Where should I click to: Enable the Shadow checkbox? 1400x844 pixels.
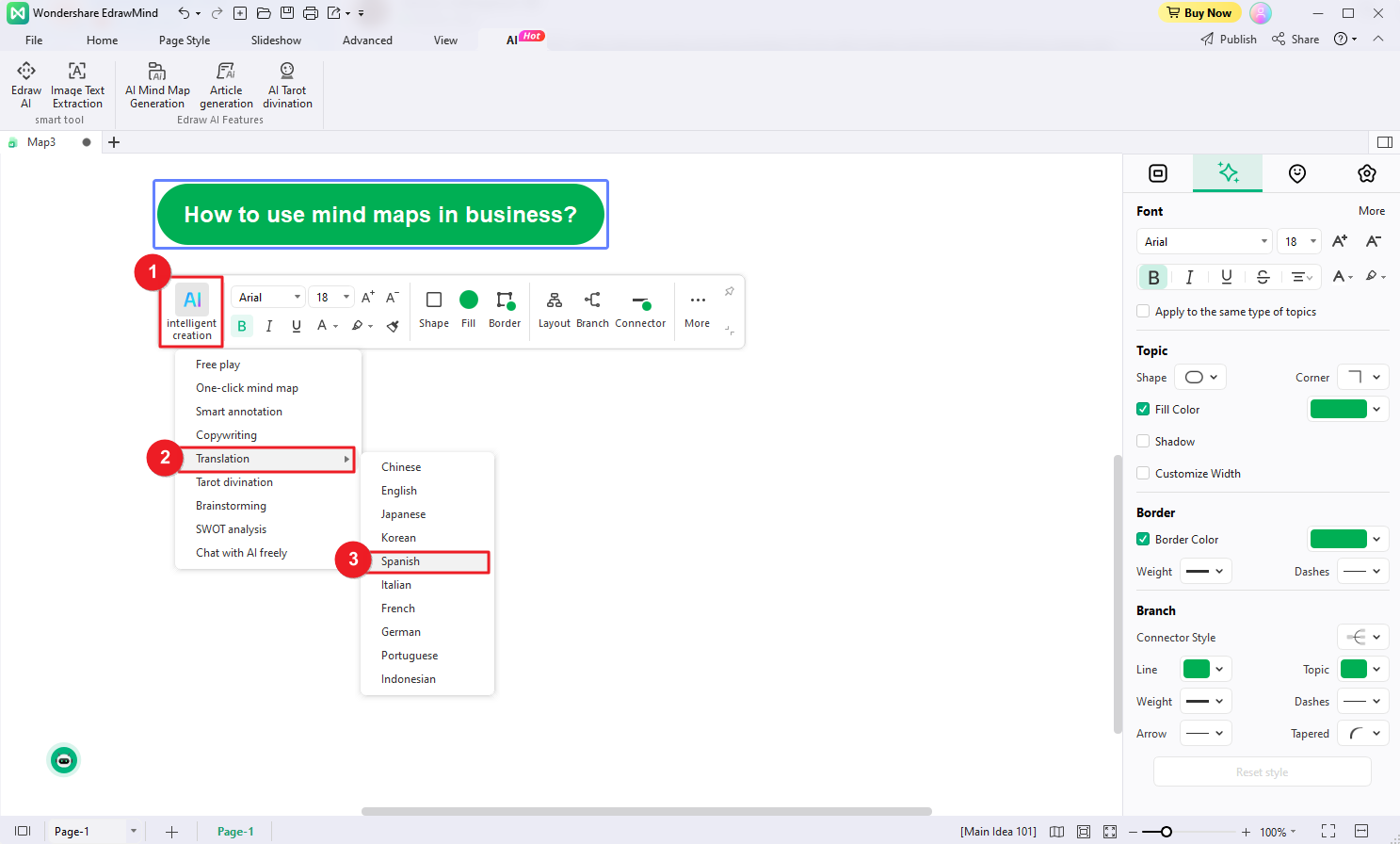pyautogui.click(x=1143, y=442)
